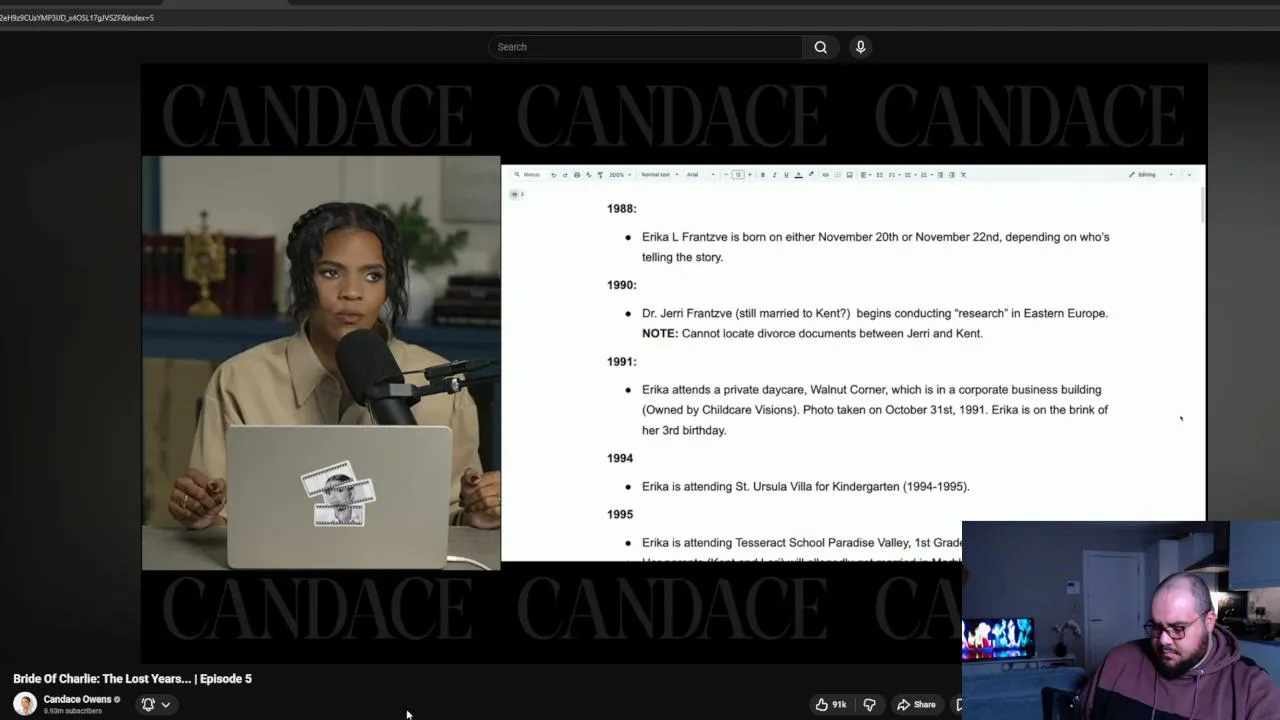Click the insert image icon in toolbar
The width and height of the screenshot is (1280, 720).
point(849,175)
